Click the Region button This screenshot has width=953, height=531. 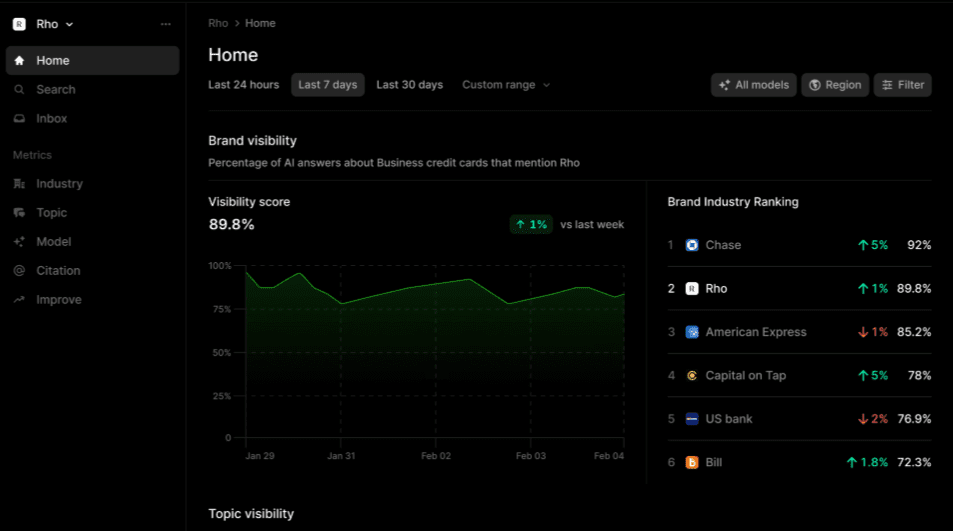(835, 85)
